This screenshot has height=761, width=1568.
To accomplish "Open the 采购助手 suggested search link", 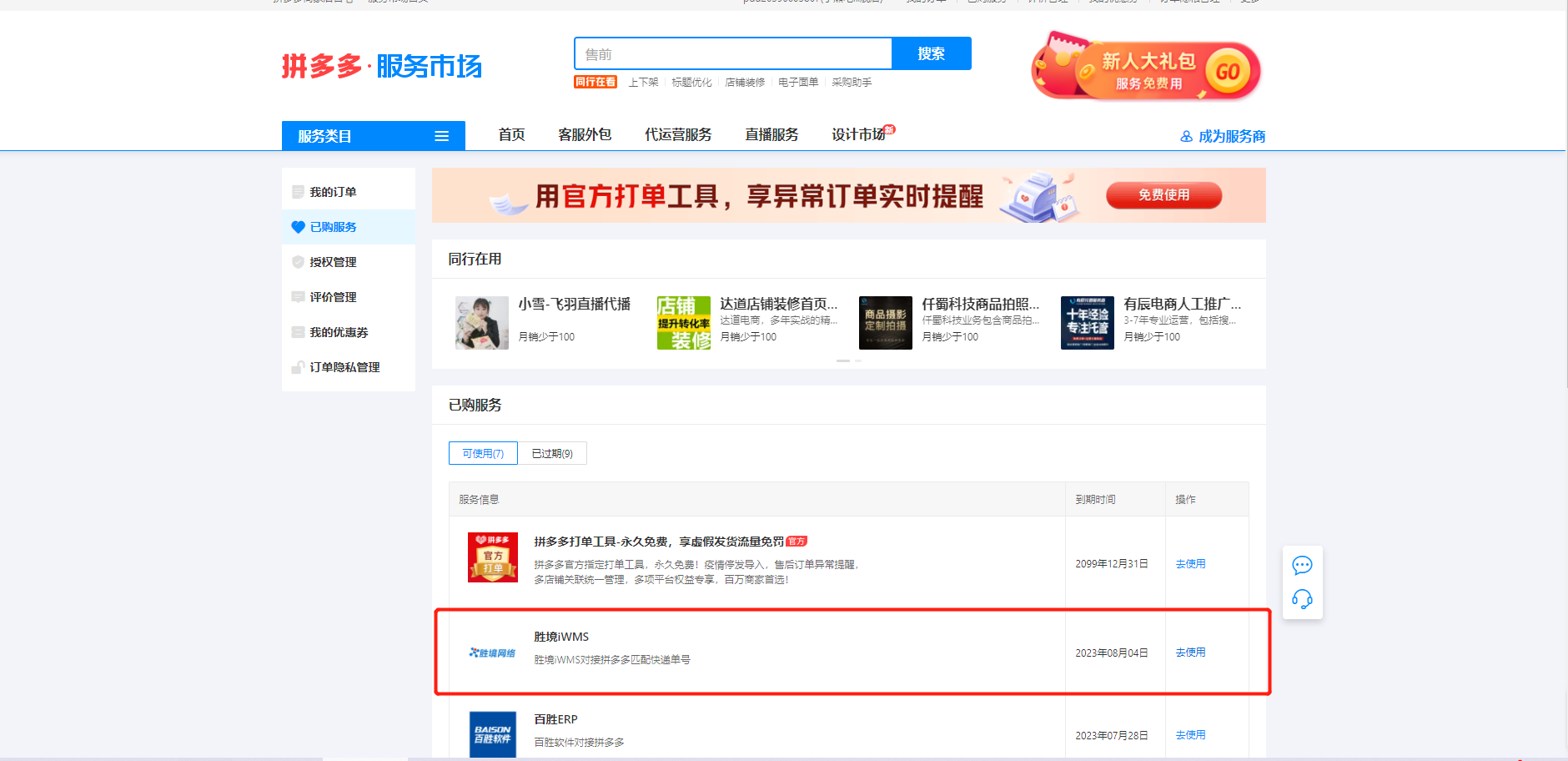I will pos(852,82).
